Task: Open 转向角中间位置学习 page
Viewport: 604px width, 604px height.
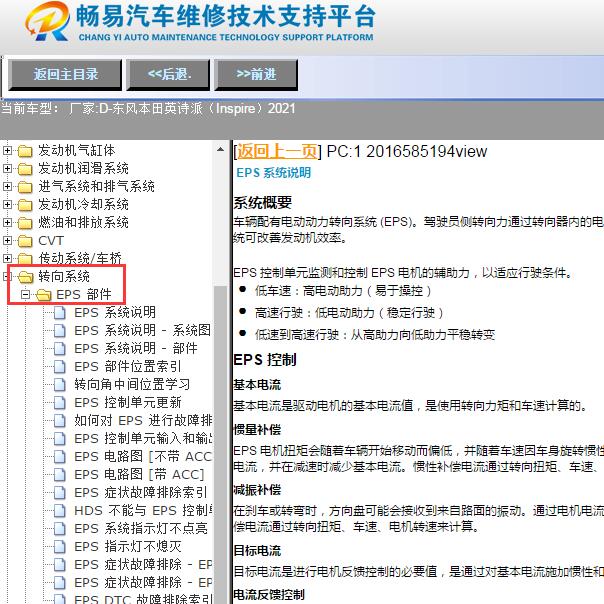Action: [132, 384]
